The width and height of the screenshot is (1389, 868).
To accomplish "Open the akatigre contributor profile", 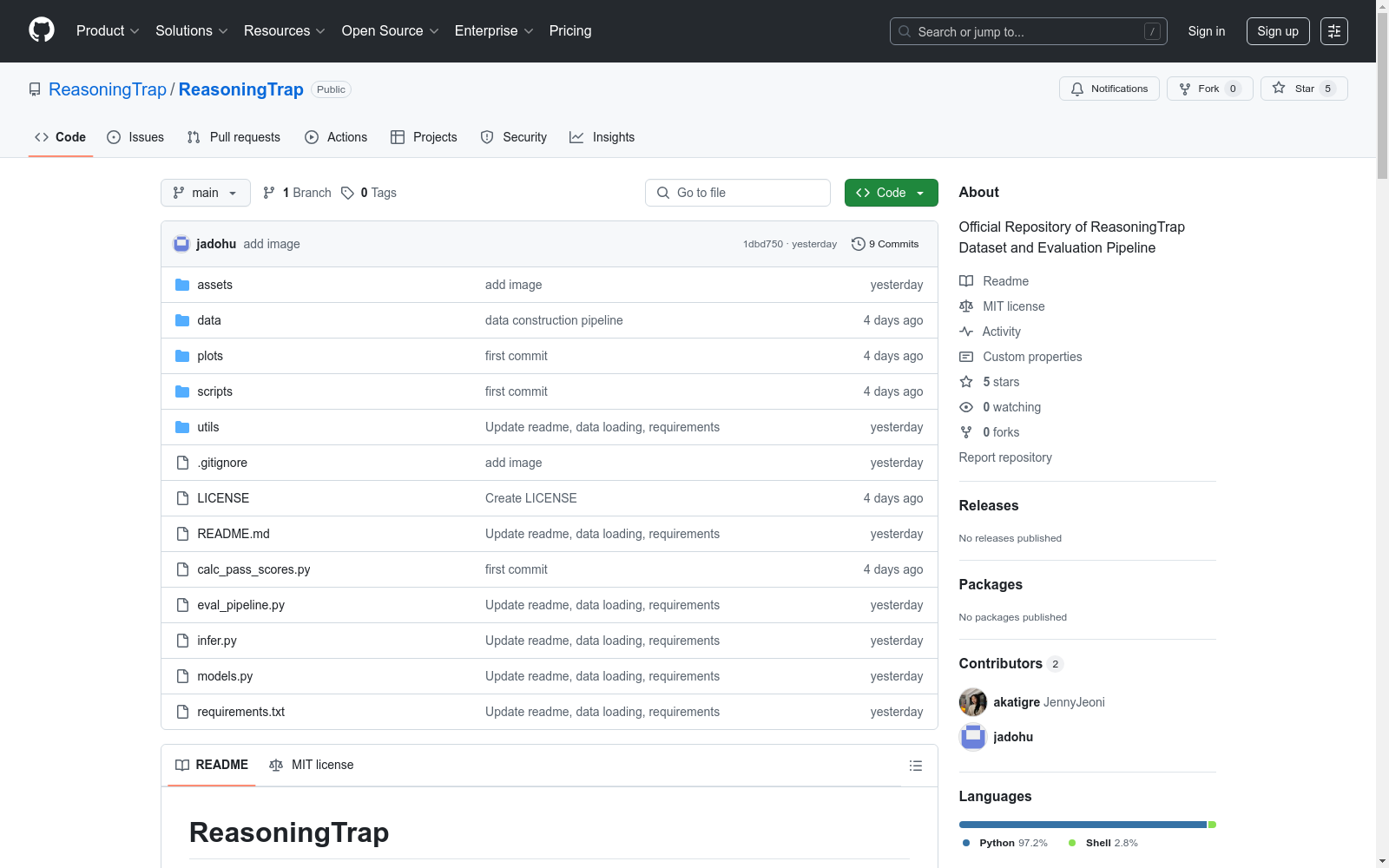I will point(1017,702).
